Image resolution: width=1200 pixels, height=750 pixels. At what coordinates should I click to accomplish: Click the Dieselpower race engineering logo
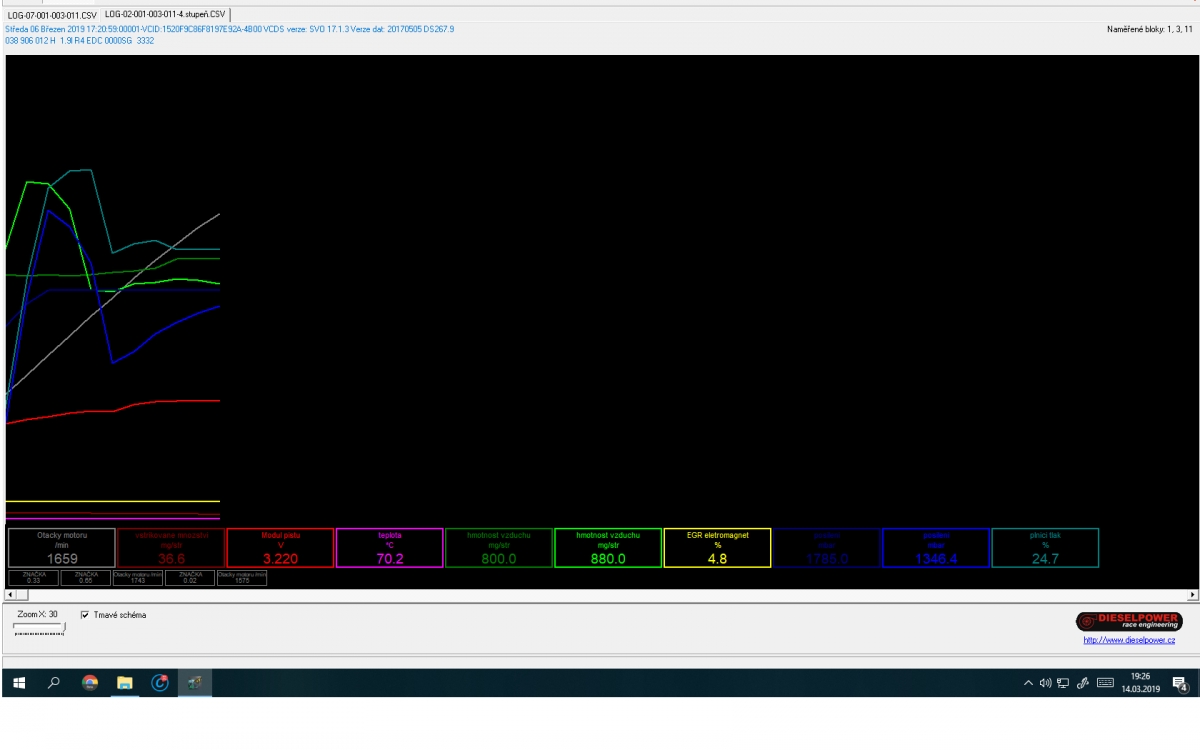coord(1128,621)
